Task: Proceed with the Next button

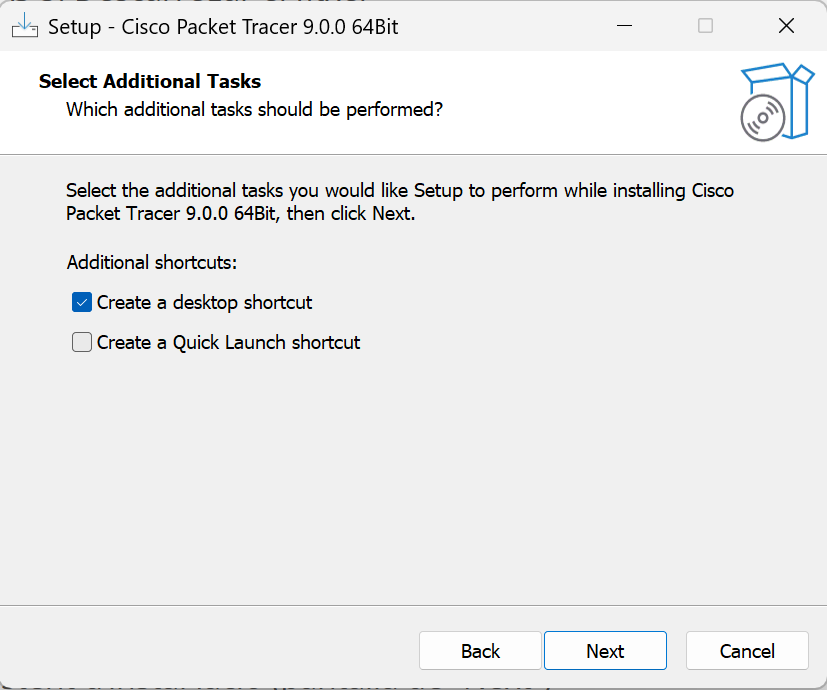Action: [605, 650]
